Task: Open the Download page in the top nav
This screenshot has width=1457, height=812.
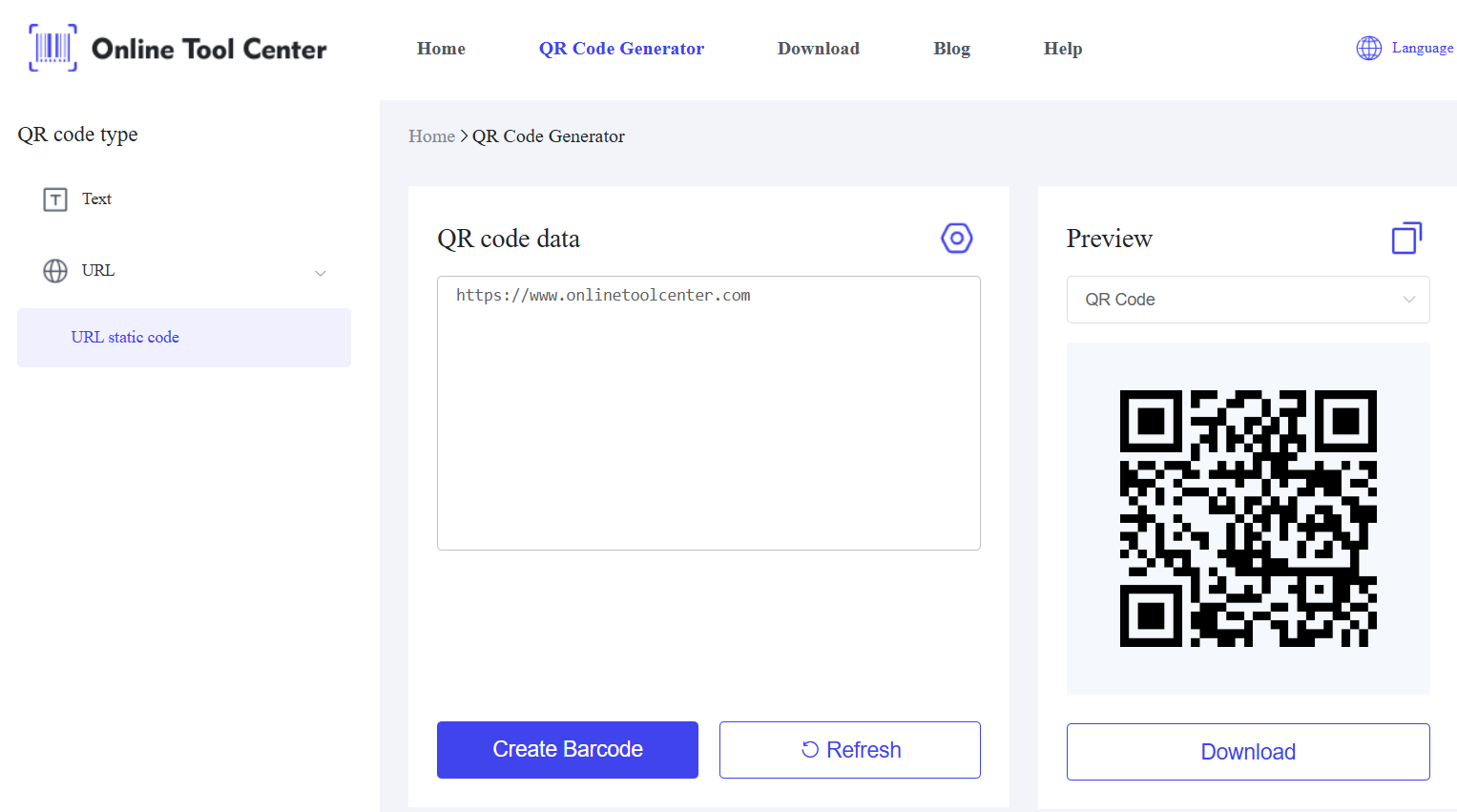Action: (818, 49)
